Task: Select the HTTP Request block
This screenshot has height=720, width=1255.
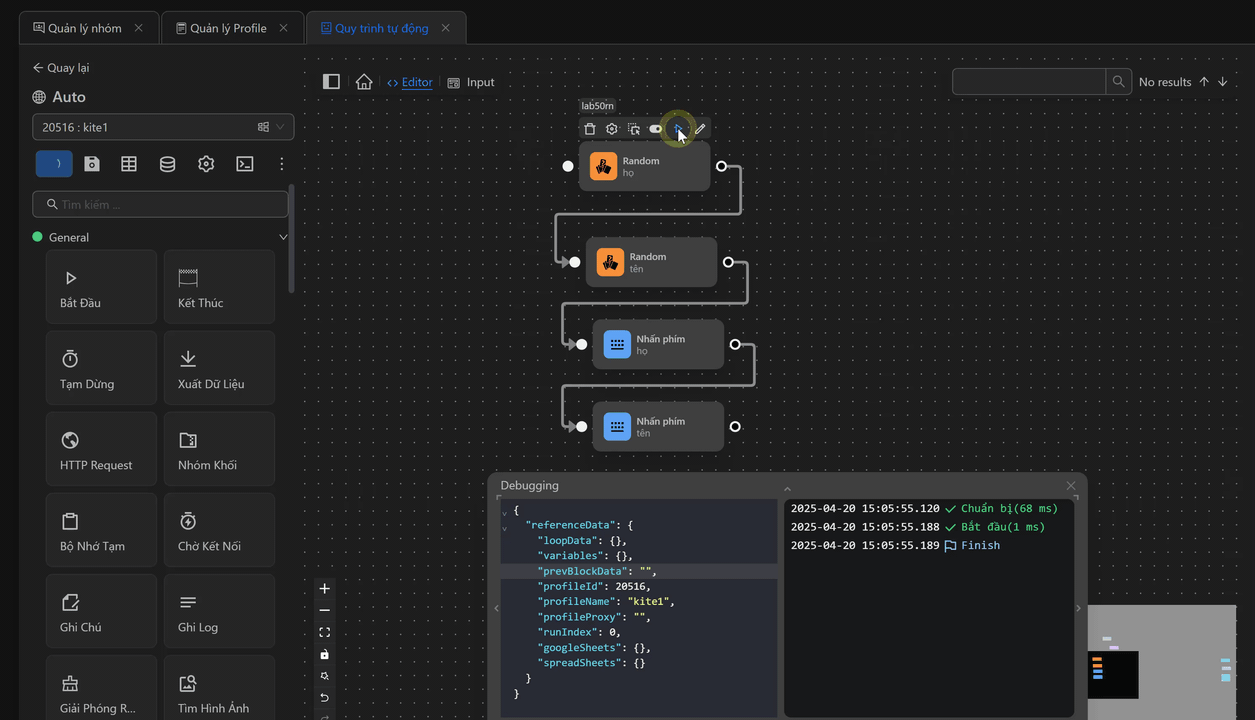Action: click(101, 452)
